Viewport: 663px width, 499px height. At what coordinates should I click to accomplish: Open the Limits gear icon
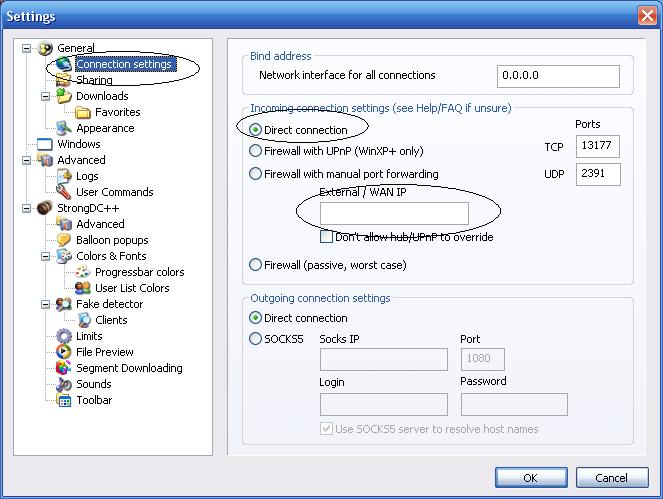[x=64, y=336]
